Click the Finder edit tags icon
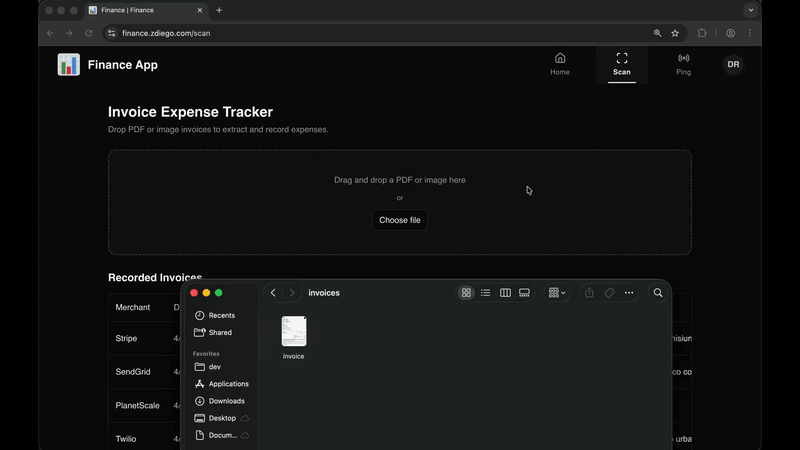Viewport: 800px width, 450px height. tap(609, 293)
